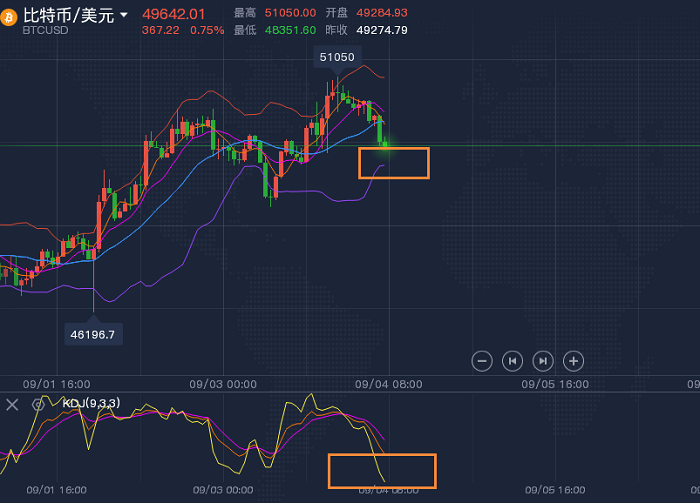Click the orange Bitcoin logo icon
Screen dimensions: 700x503
[10, 20]
